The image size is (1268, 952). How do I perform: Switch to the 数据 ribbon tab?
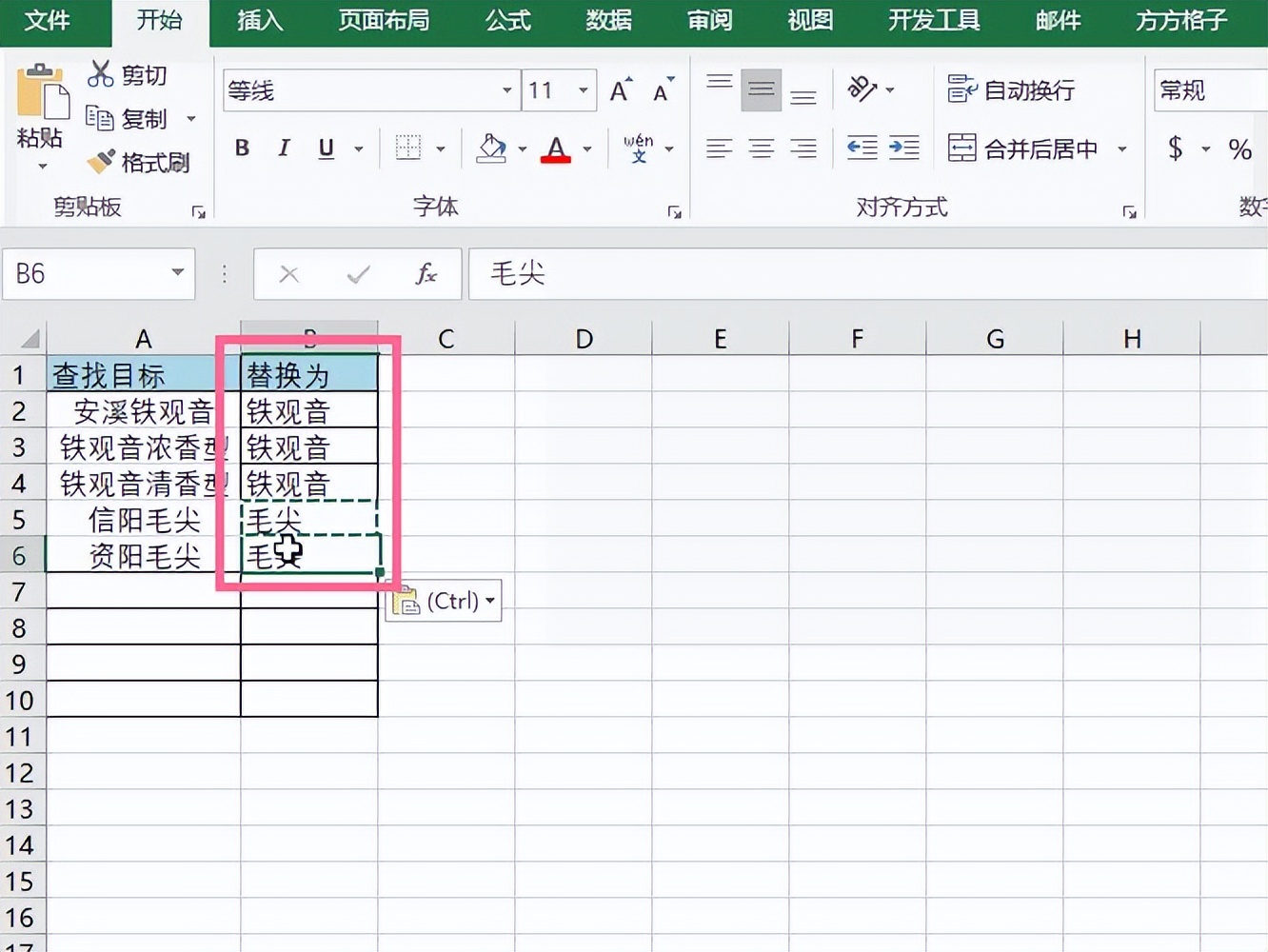click(608, 21)
